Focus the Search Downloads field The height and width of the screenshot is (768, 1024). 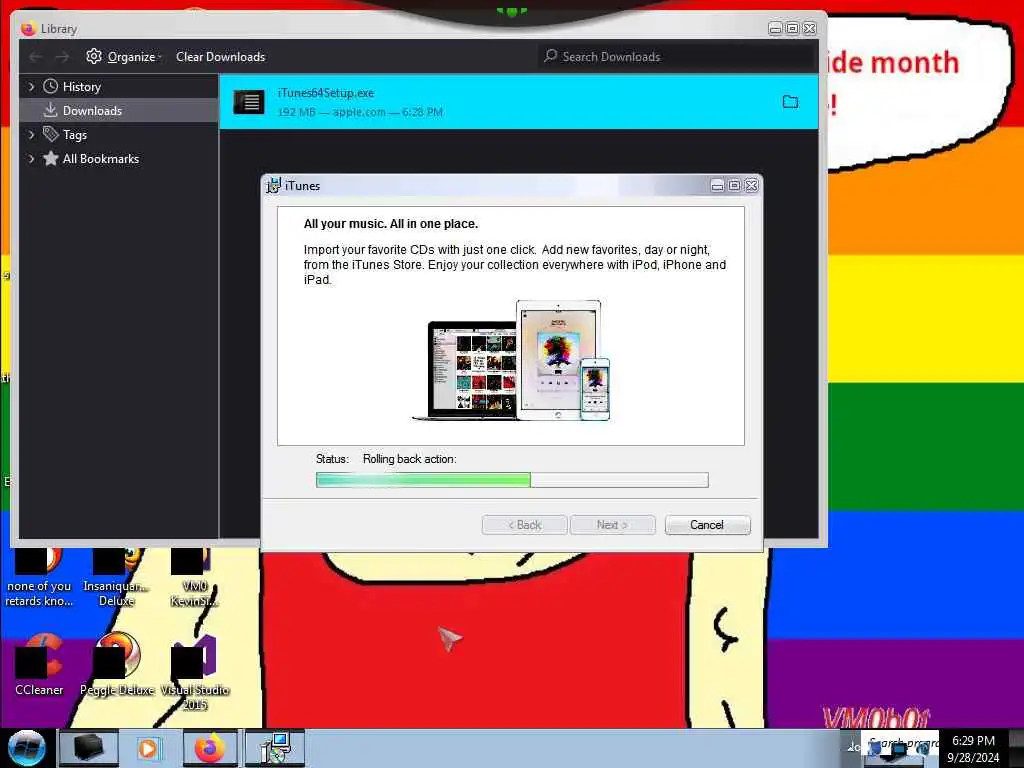(x=676, y=57)
